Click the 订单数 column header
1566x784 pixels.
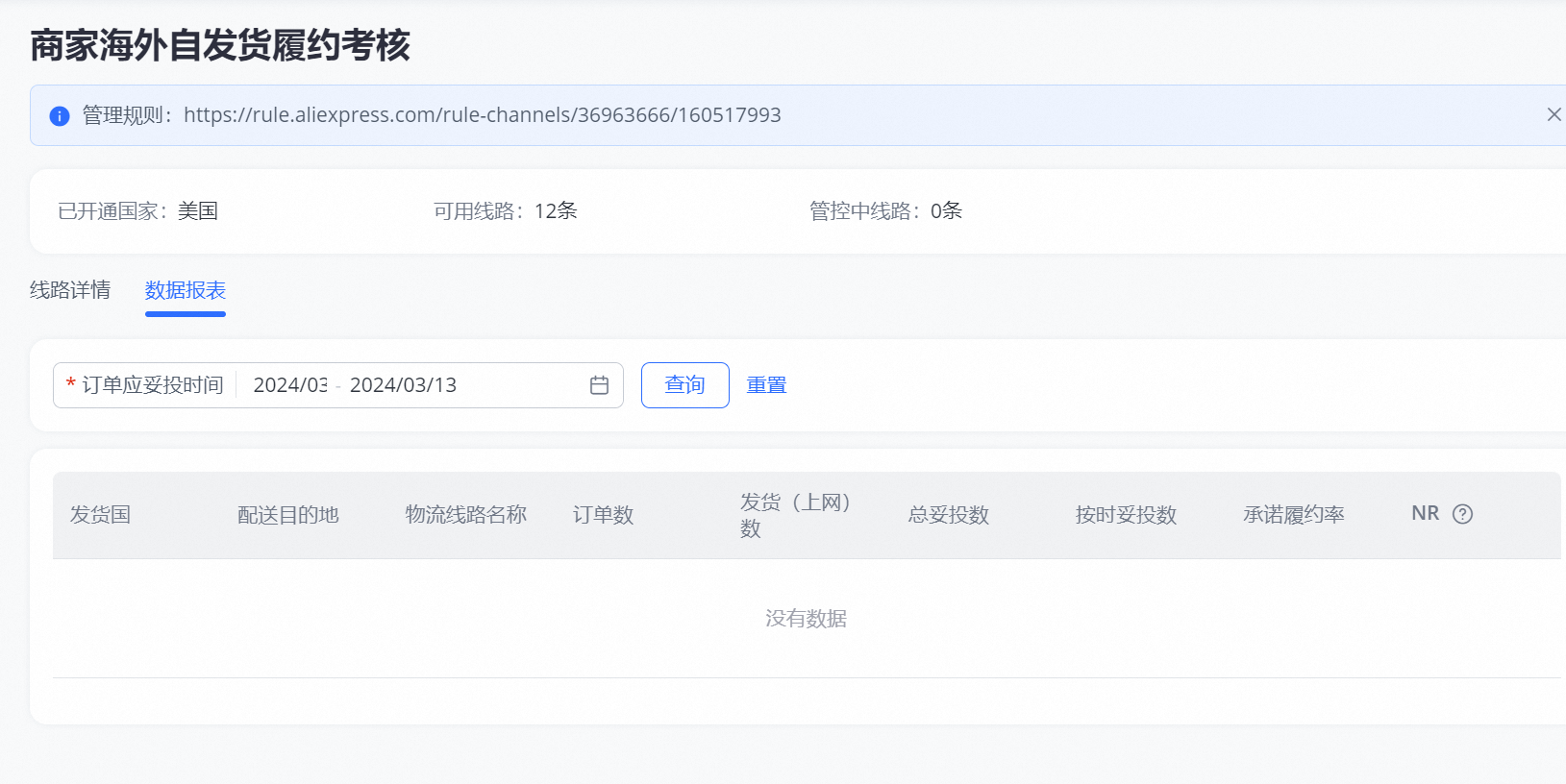click(604, 515)
